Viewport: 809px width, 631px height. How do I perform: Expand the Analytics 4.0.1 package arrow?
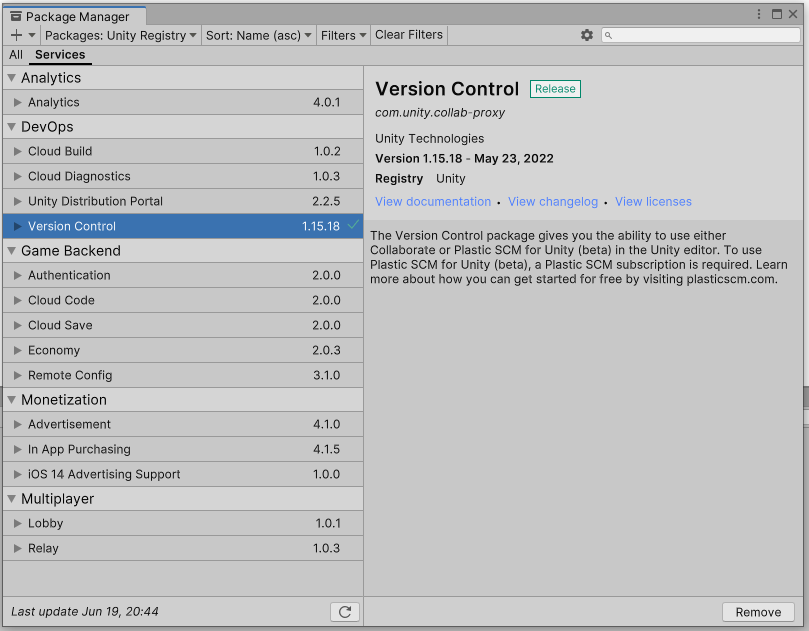(x=18, y=102)
